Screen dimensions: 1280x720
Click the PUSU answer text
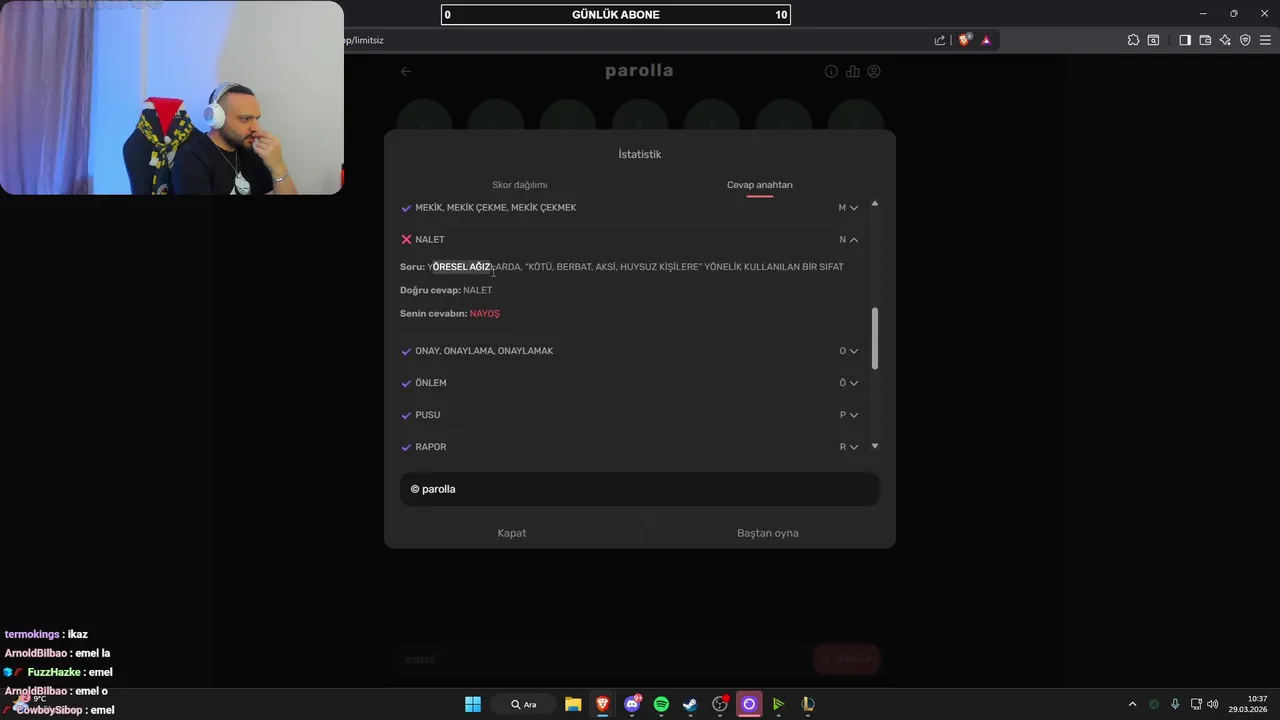(428, 415)
